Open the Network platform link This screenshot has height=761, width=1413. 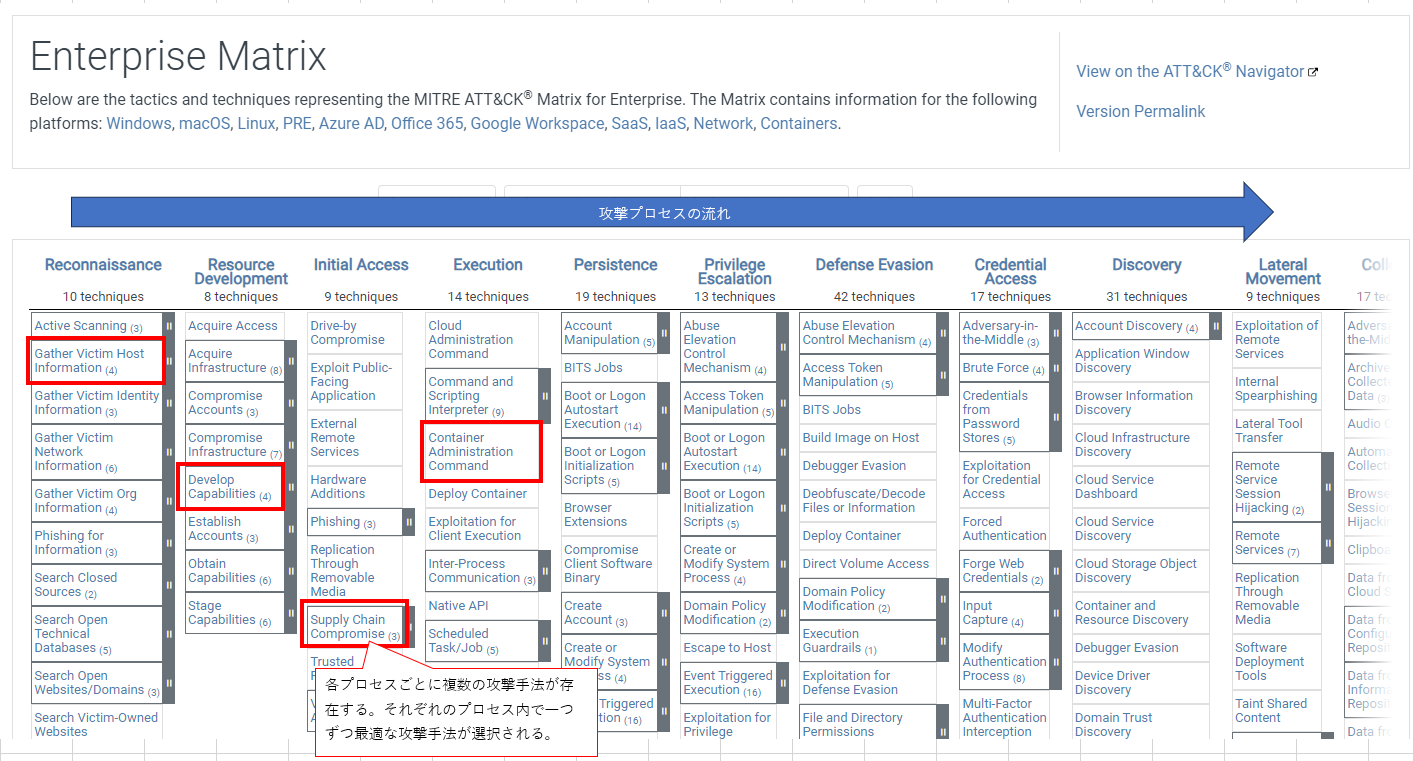click(x=723, y=123)
